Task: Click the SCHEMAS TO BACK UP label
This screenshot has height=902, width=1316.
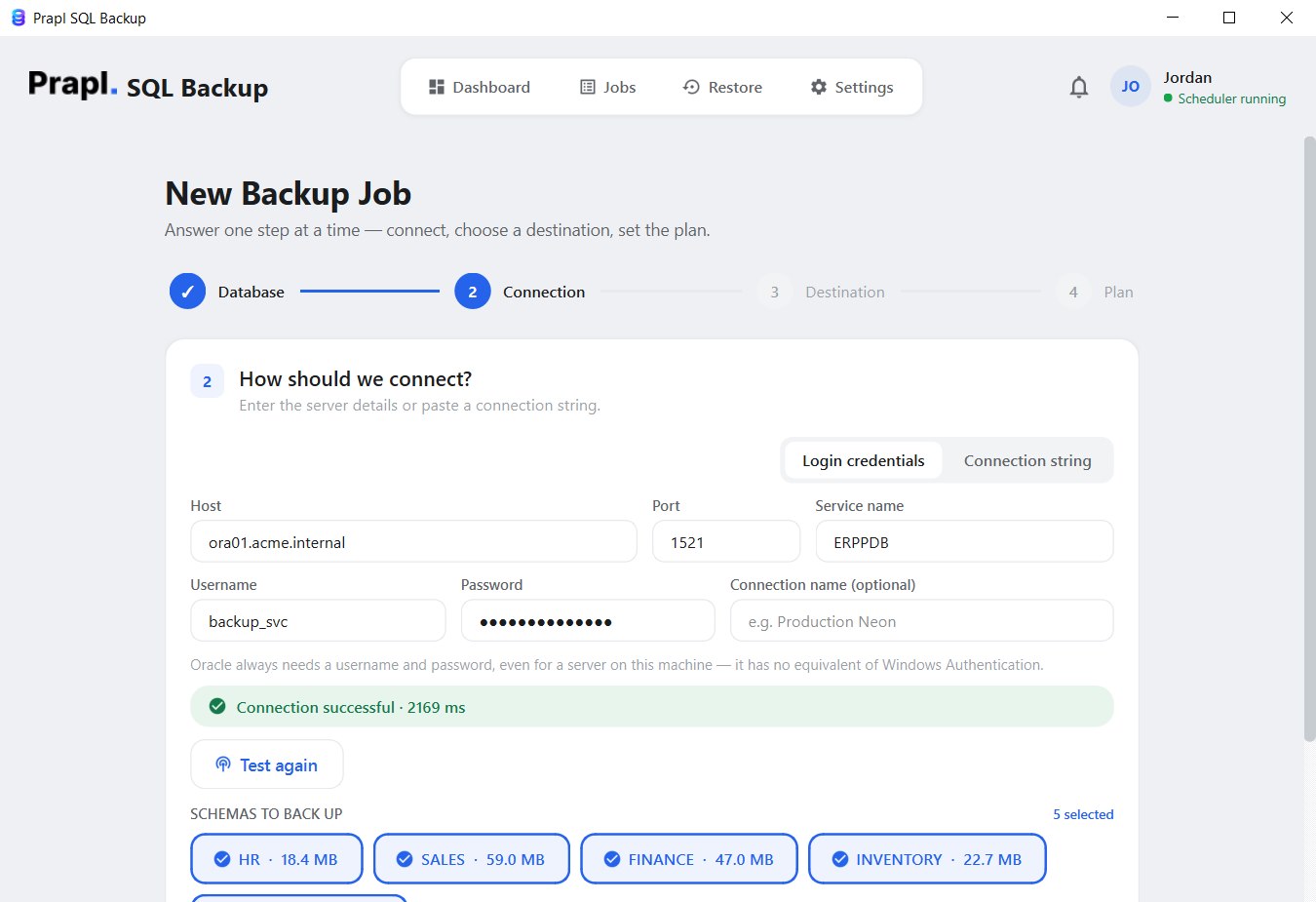Action: 266,813
